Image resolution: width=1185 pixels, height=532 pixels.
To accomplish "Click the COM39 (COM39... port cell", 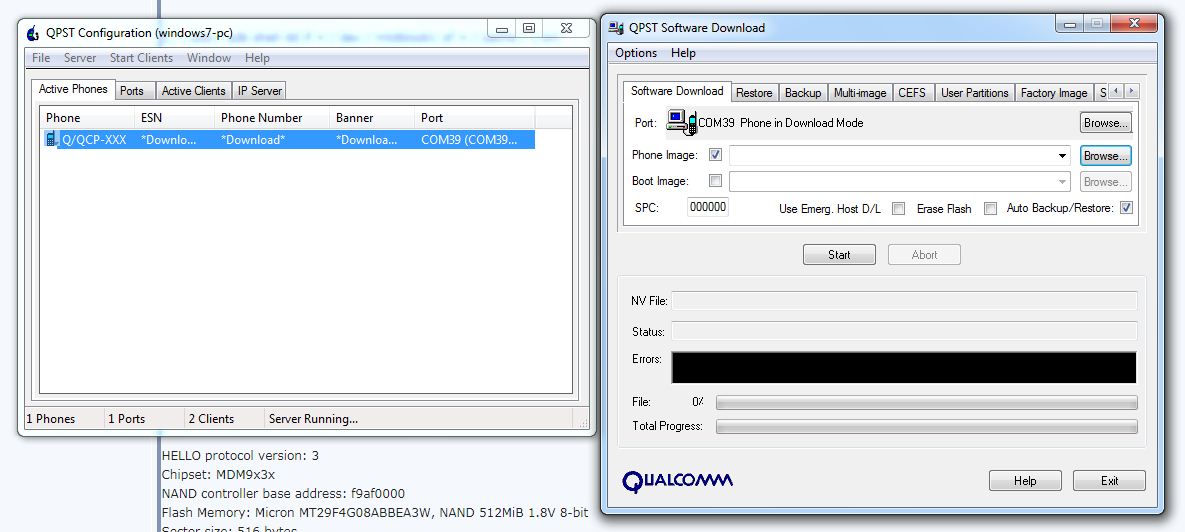I will (x=469, y=140).
